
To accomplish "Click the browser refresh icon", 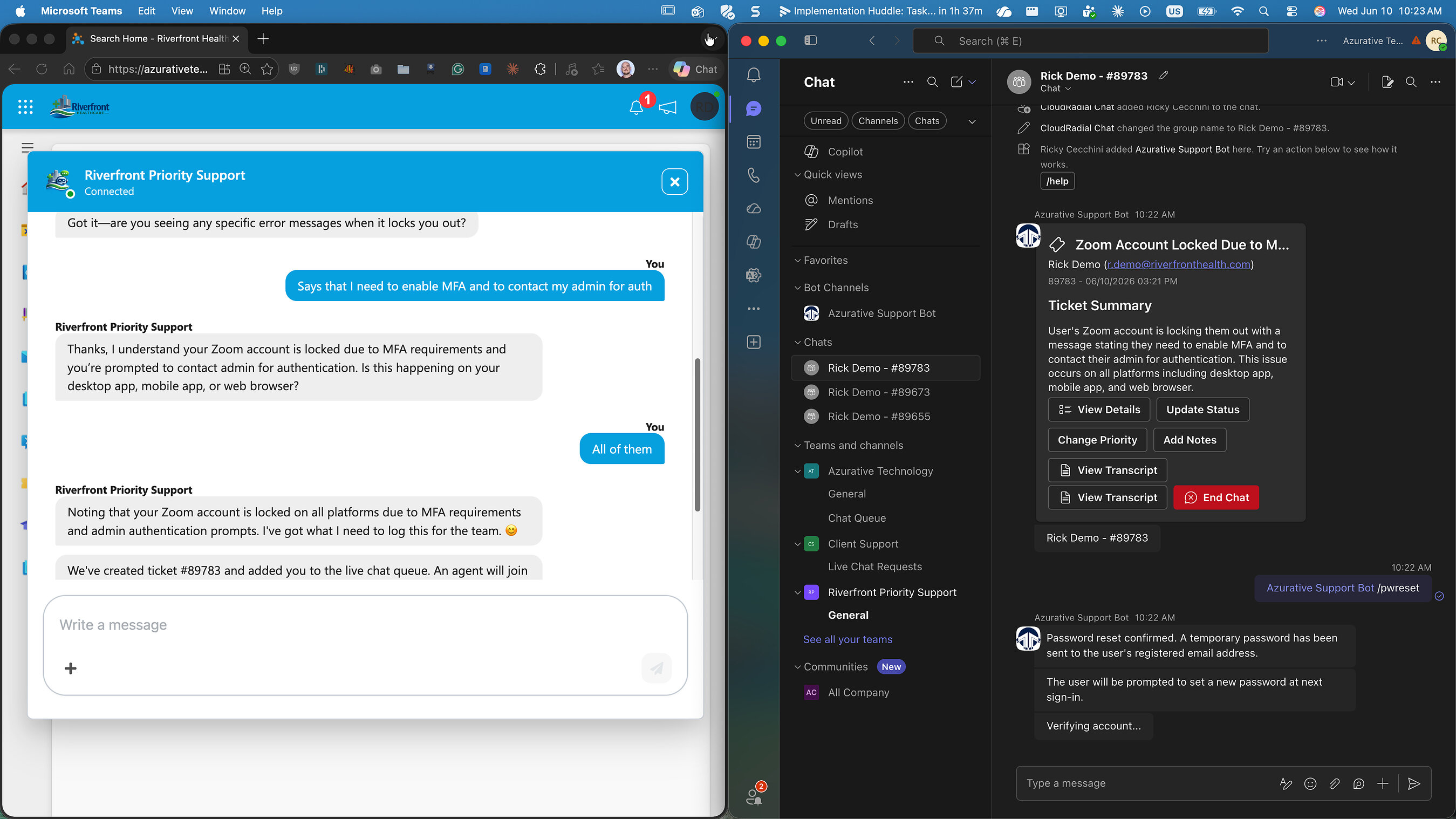I will coord(42,69).
